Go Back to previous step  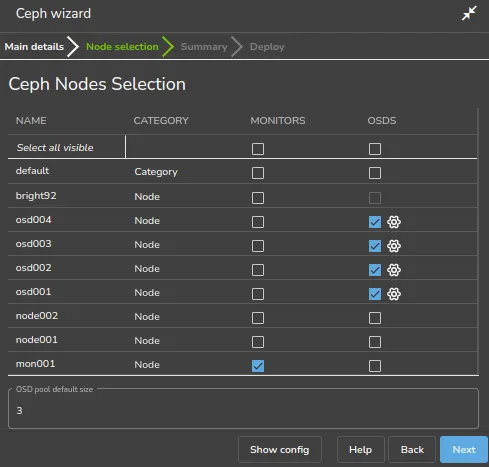click(412, 450)
